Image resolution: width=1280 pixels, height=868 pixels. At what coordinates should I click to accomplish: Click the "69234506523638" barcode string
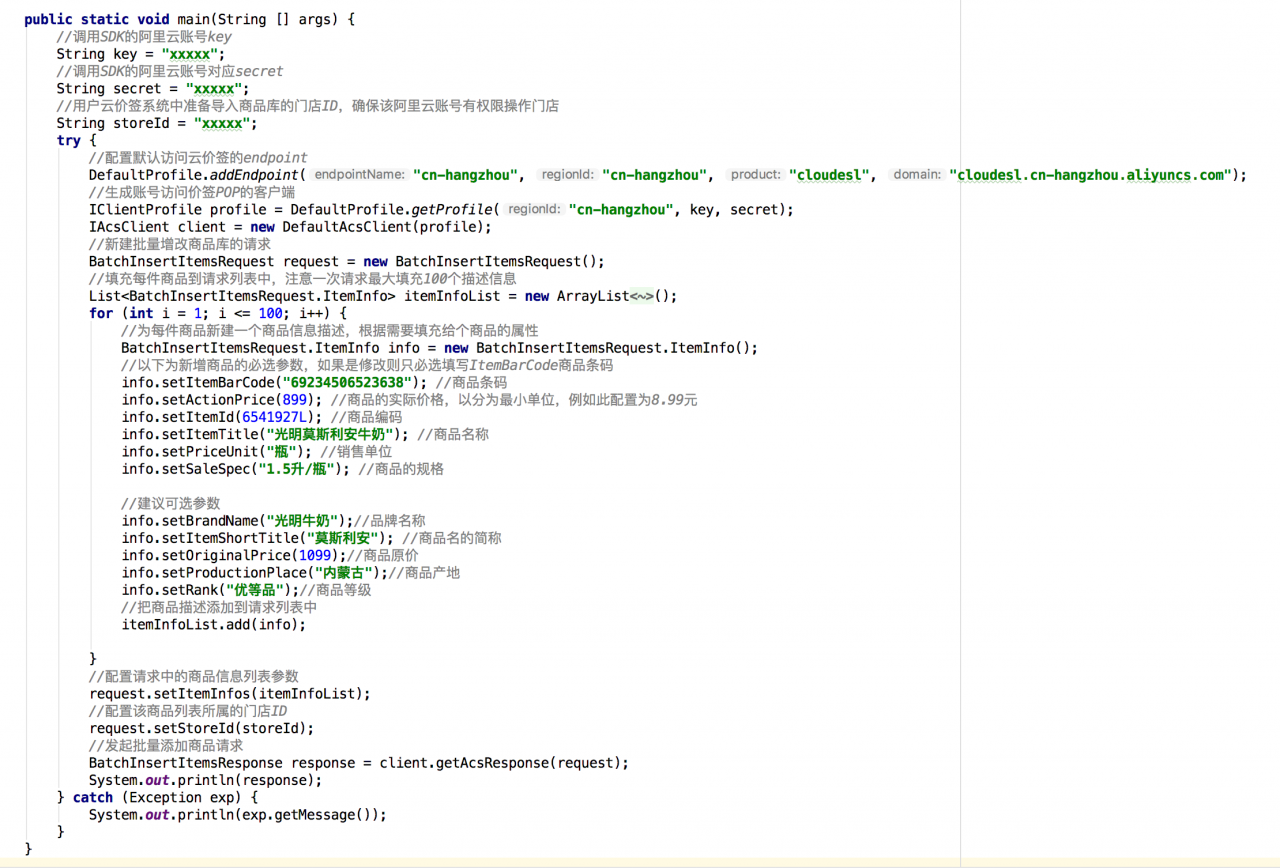tap(347, 382)
